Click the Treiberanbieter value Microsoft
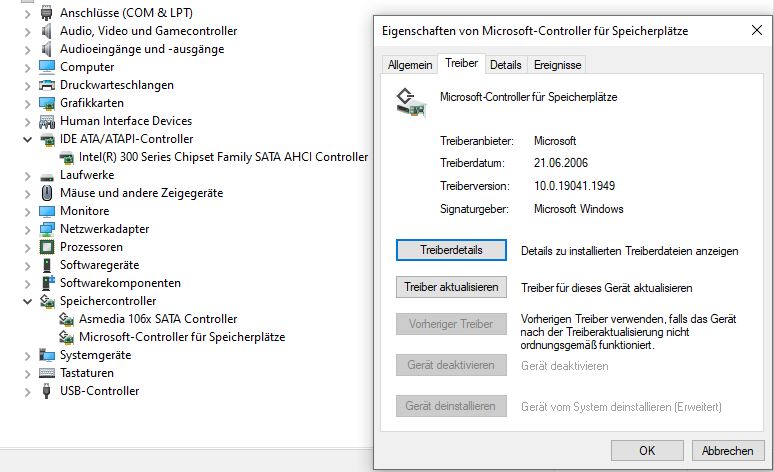 [x=555, y=141]
